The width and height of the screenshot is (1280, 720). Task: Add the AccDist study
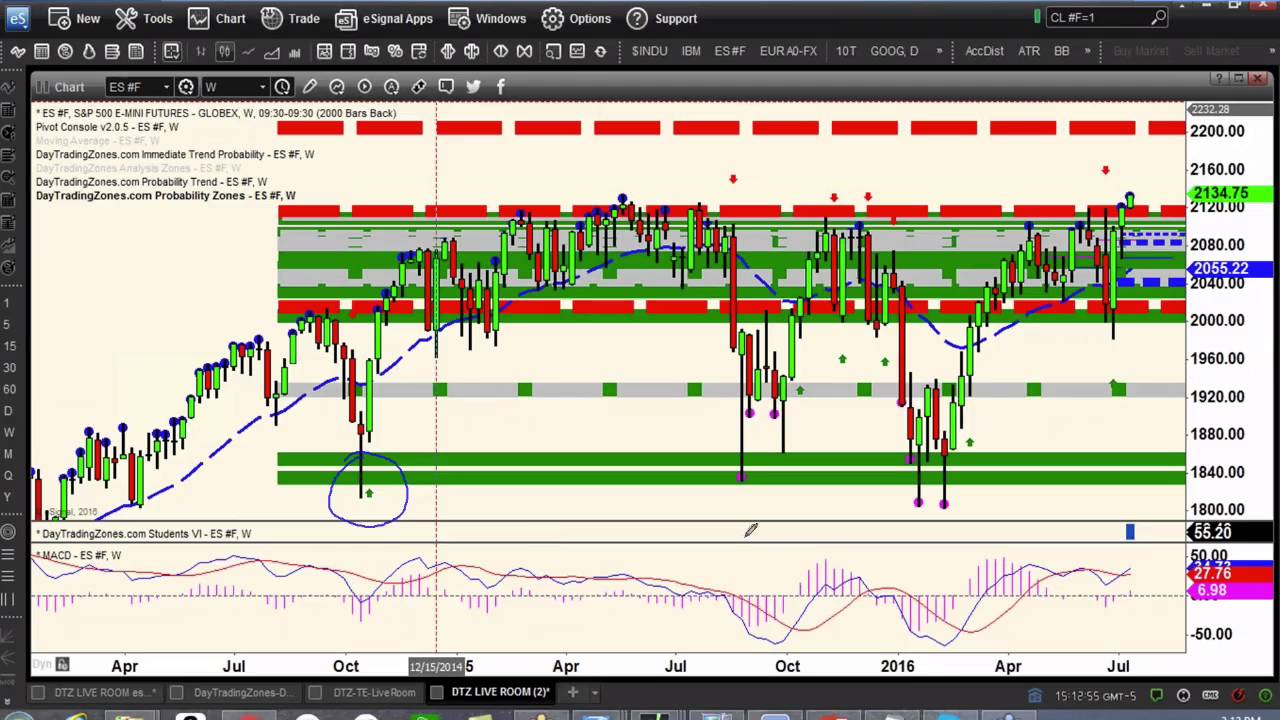click(984, 51)
